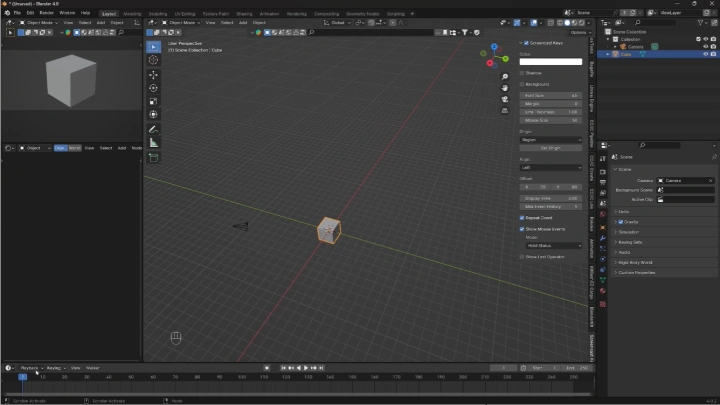Jump to the timeline end frame
Viewport: 720px width, 405px height.
pyautogui.click(x=321, y=368)
